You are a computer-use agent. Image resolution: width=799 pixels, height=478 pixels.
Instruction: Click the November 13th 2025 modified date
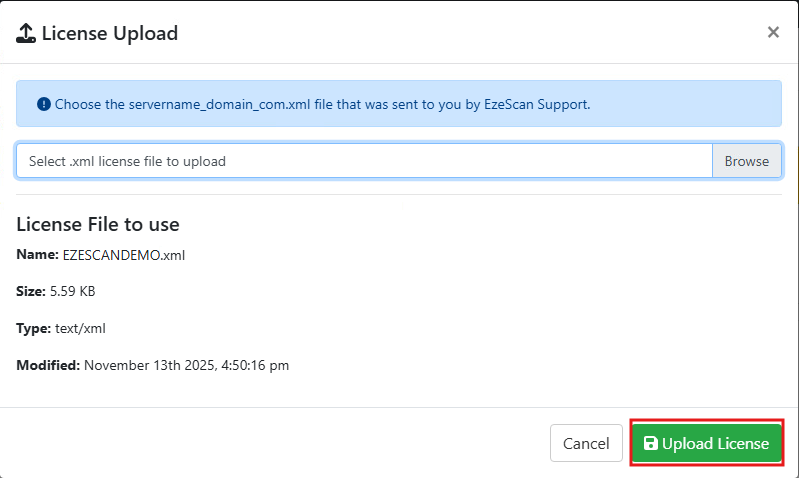click(x=186, y=365)
